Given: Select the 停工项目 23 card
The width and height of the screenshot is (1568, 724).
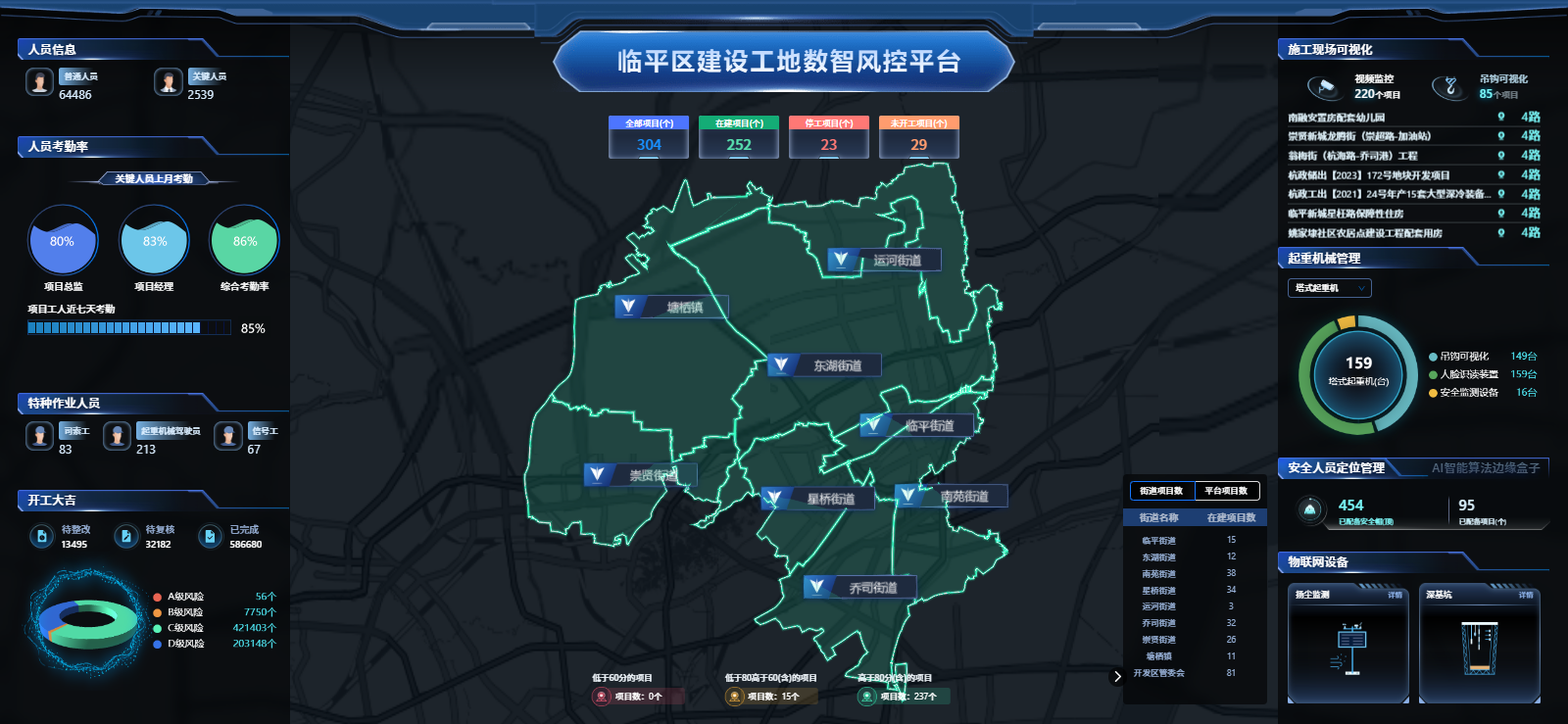Looking at the screenshot, I should click(829, 137).
